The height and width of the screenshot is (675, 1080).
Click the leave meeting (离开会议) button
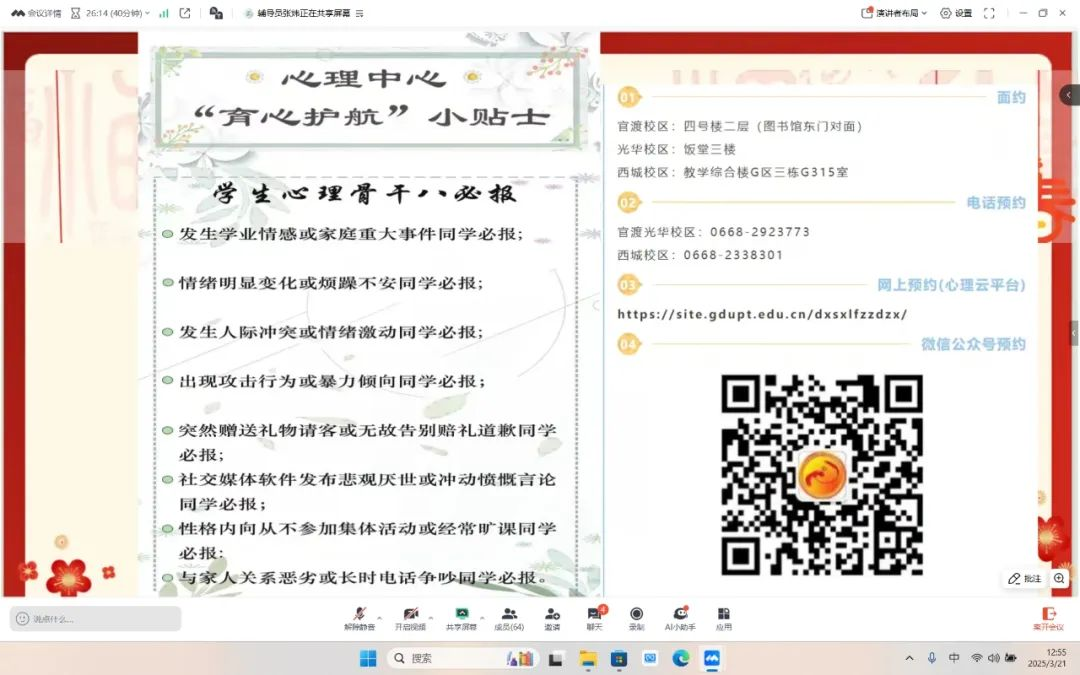click(x=1048, y=618)
